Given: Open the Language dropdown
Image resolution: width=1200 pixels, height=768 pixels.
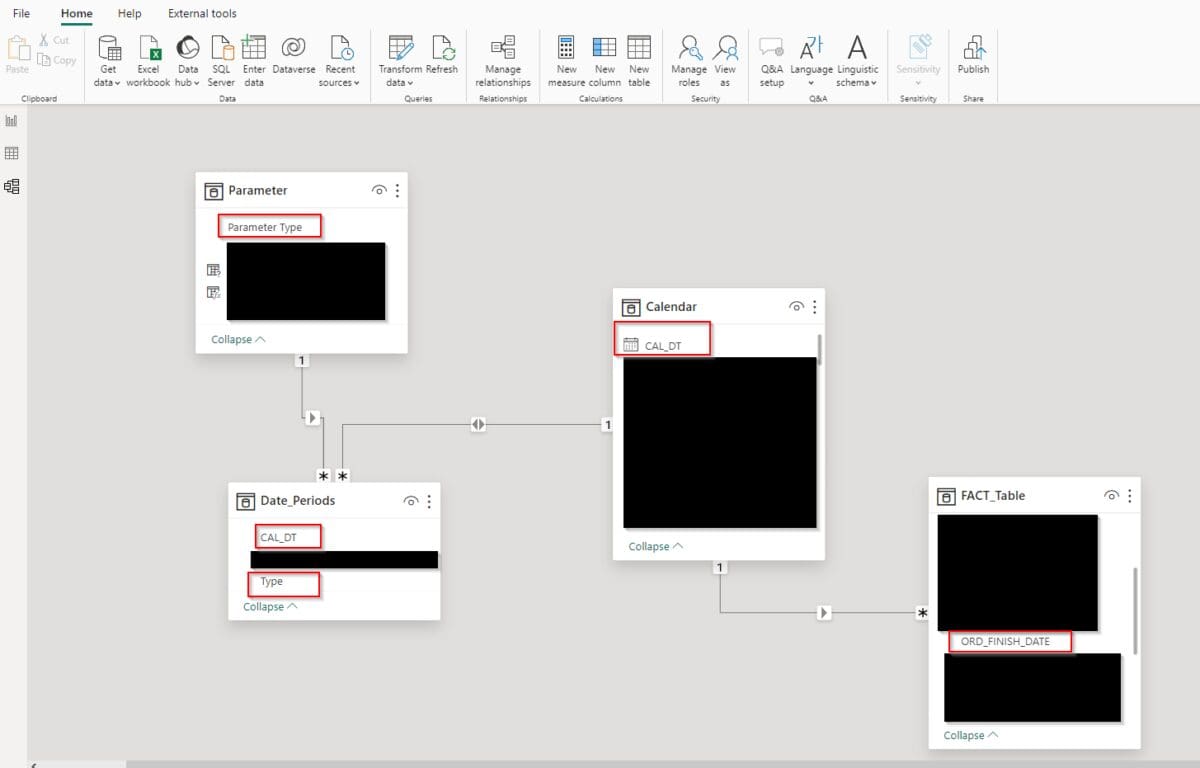Looking at the screenshot, I should [811, 58].
